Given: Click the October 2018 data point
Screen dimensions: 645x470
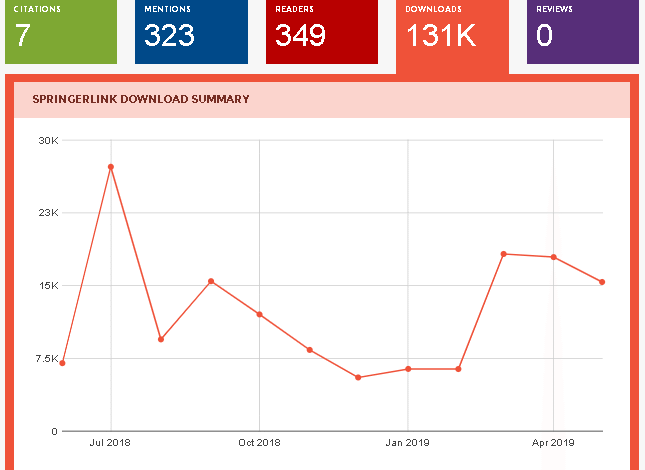Looking at the screenshot, I should click(x=259, y=314).
